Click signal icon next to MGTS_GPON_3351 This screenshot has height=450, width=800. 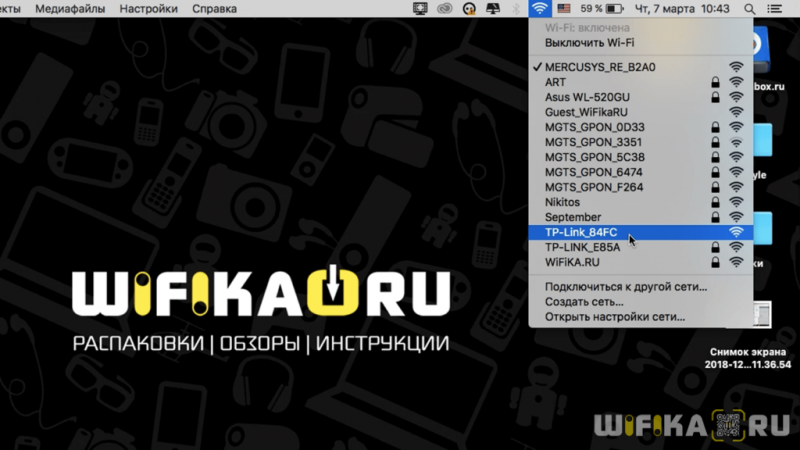[x=736, y=142]
